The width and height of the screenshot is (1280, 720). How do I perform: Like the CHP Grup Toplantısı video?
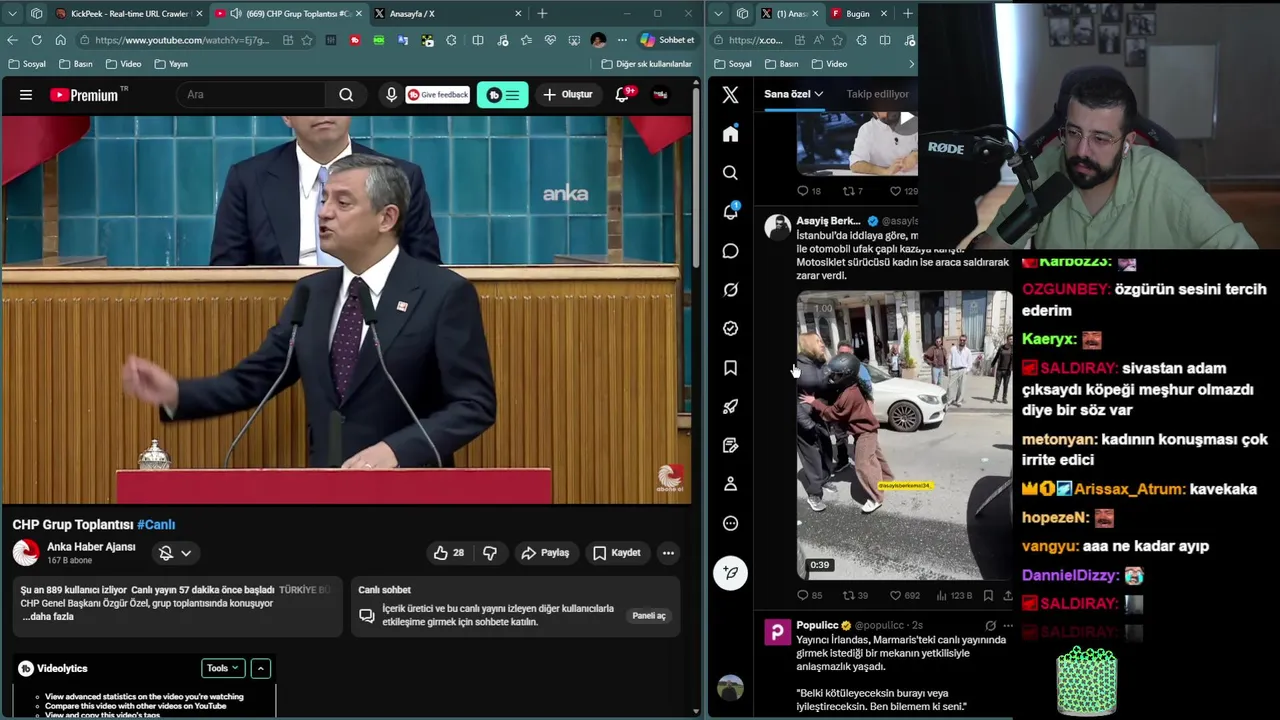pos(449,553)
